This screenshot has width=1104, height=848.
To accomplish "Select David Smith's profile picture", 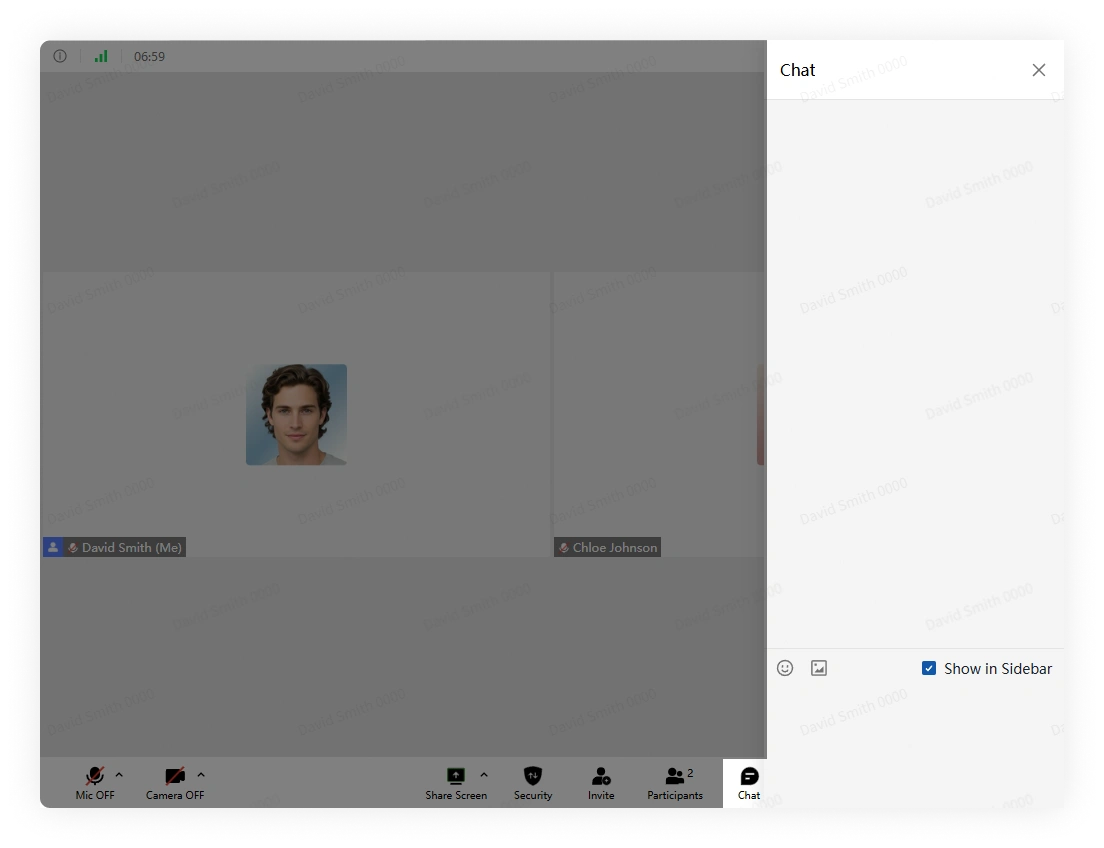I will click(296, 414).
